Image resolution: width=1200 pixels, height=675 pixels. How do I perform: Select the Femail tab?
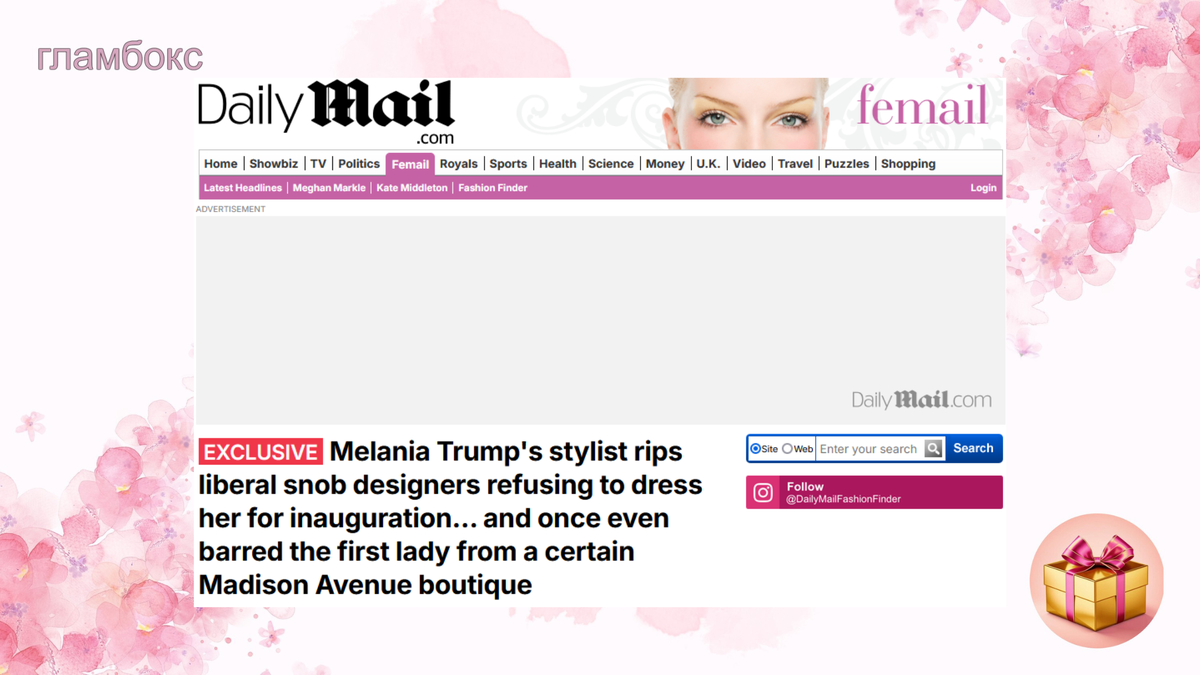[x=410, y=164]
